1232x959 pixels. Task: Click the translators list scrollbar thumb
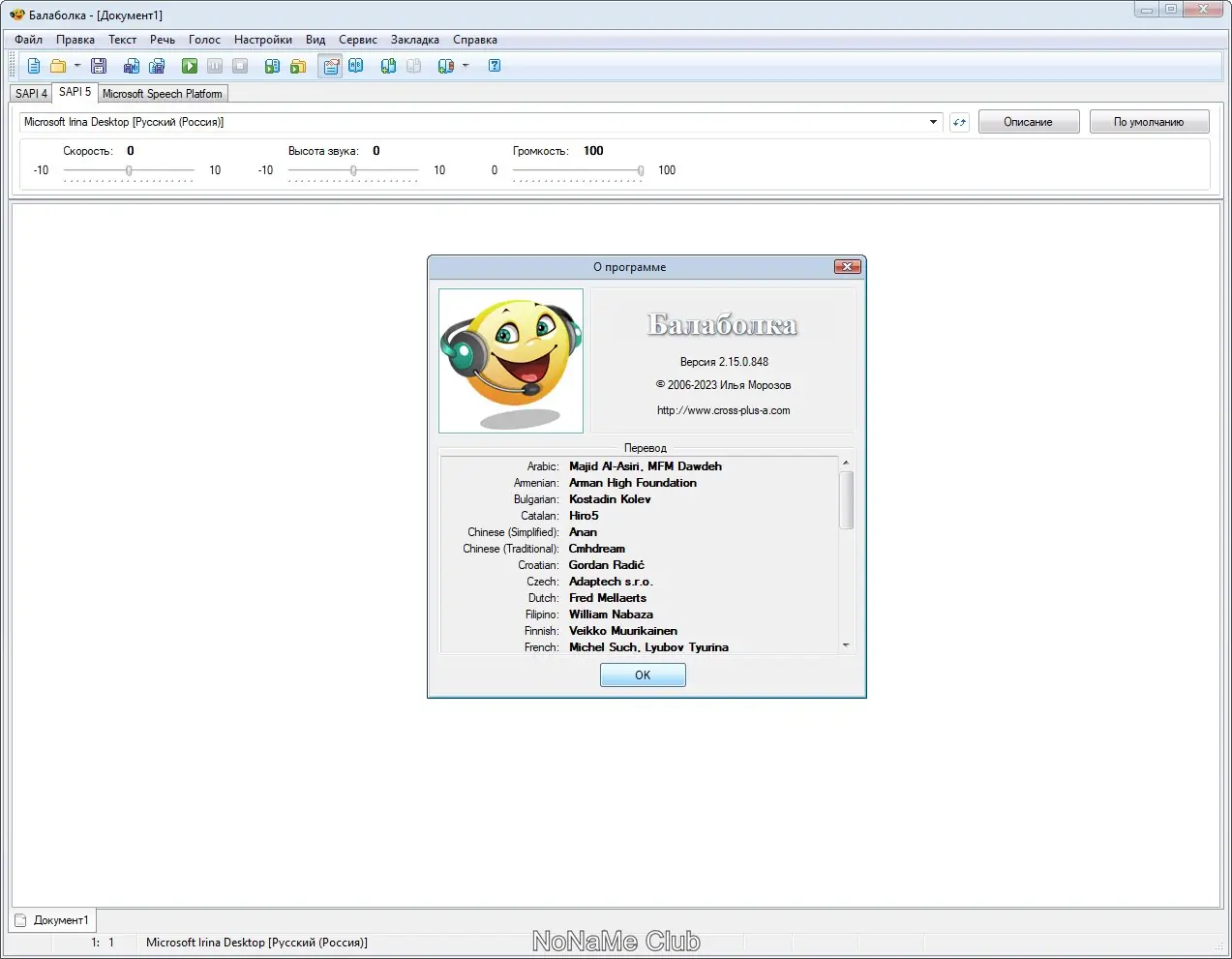tap(846, 500)
